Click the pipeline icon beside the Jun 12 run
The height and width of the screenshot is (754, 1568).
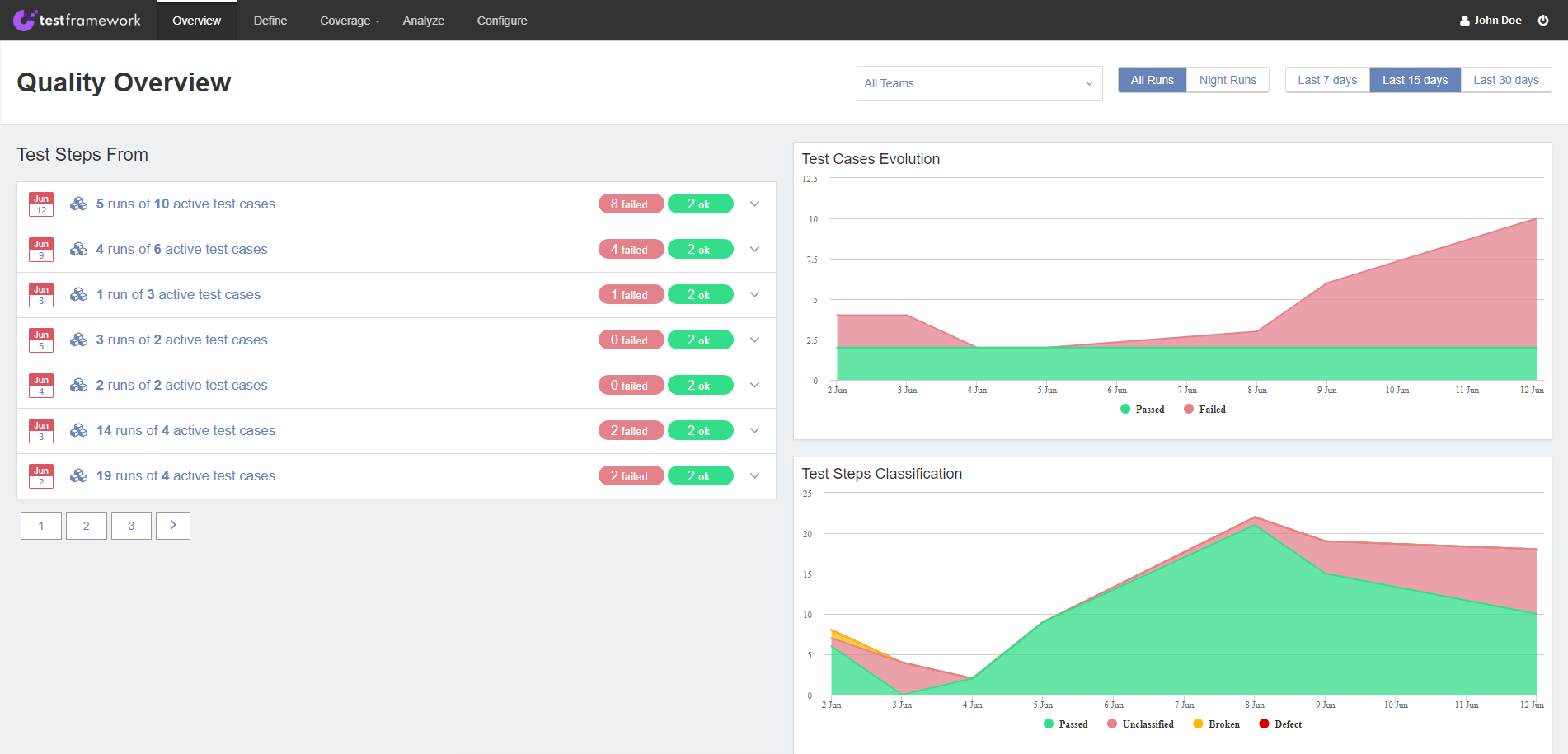point(78,204)
